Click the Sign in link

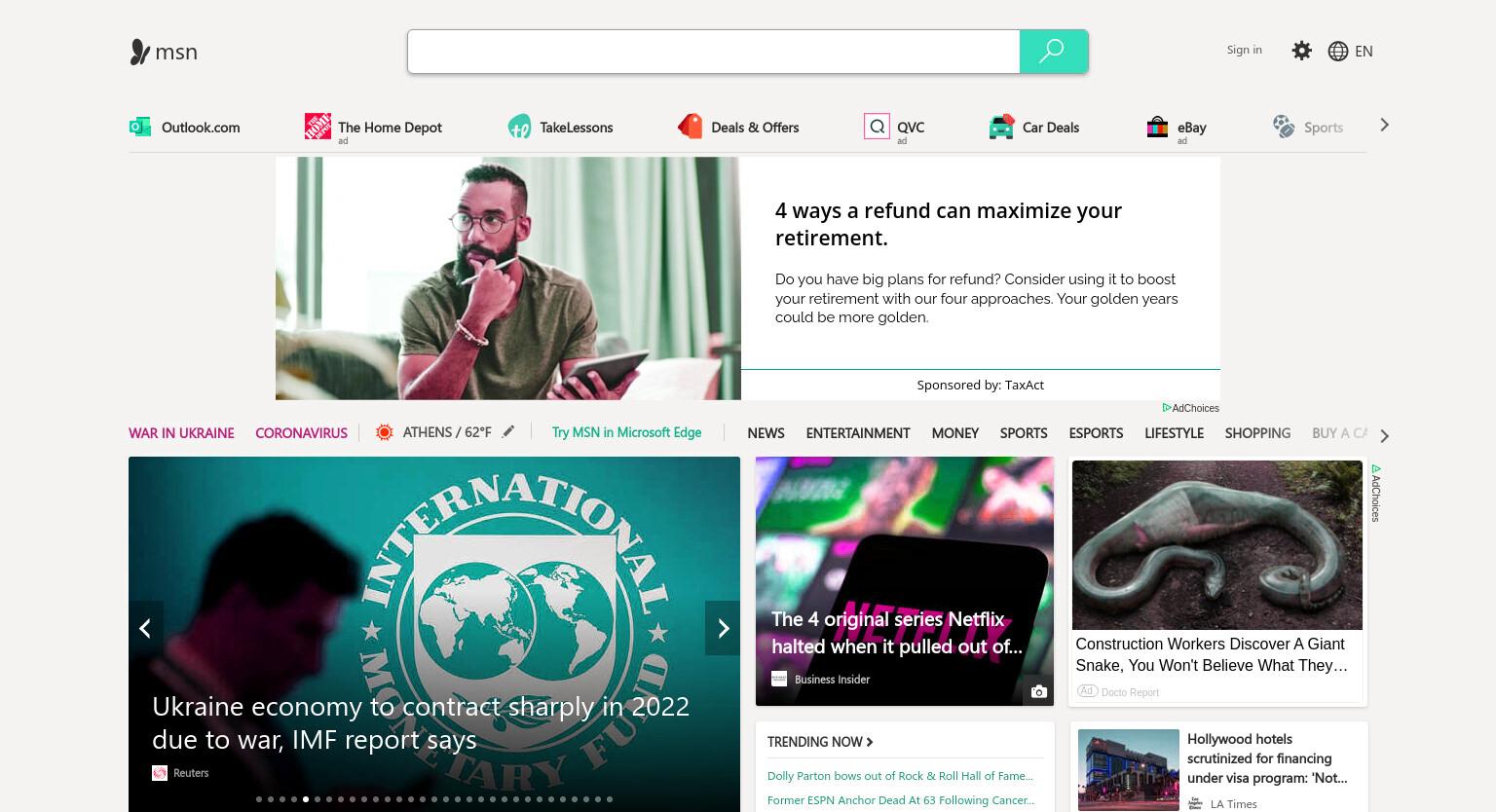tap(1244, 50)
